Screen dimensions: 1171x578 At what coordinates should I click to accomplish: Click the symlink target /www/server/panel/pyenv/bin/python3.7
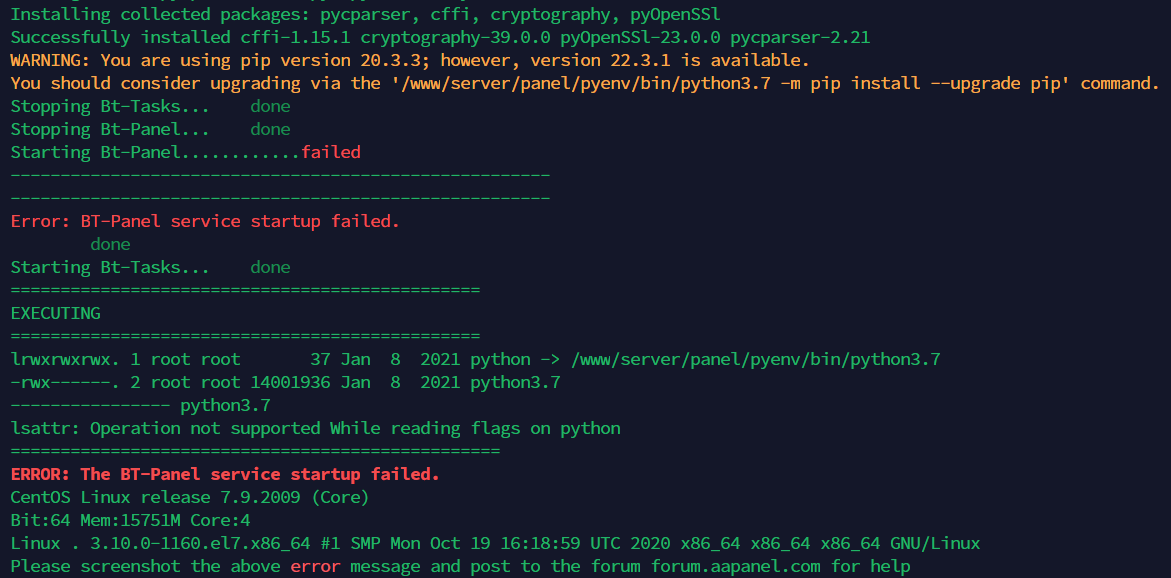(x=755, y=359)
